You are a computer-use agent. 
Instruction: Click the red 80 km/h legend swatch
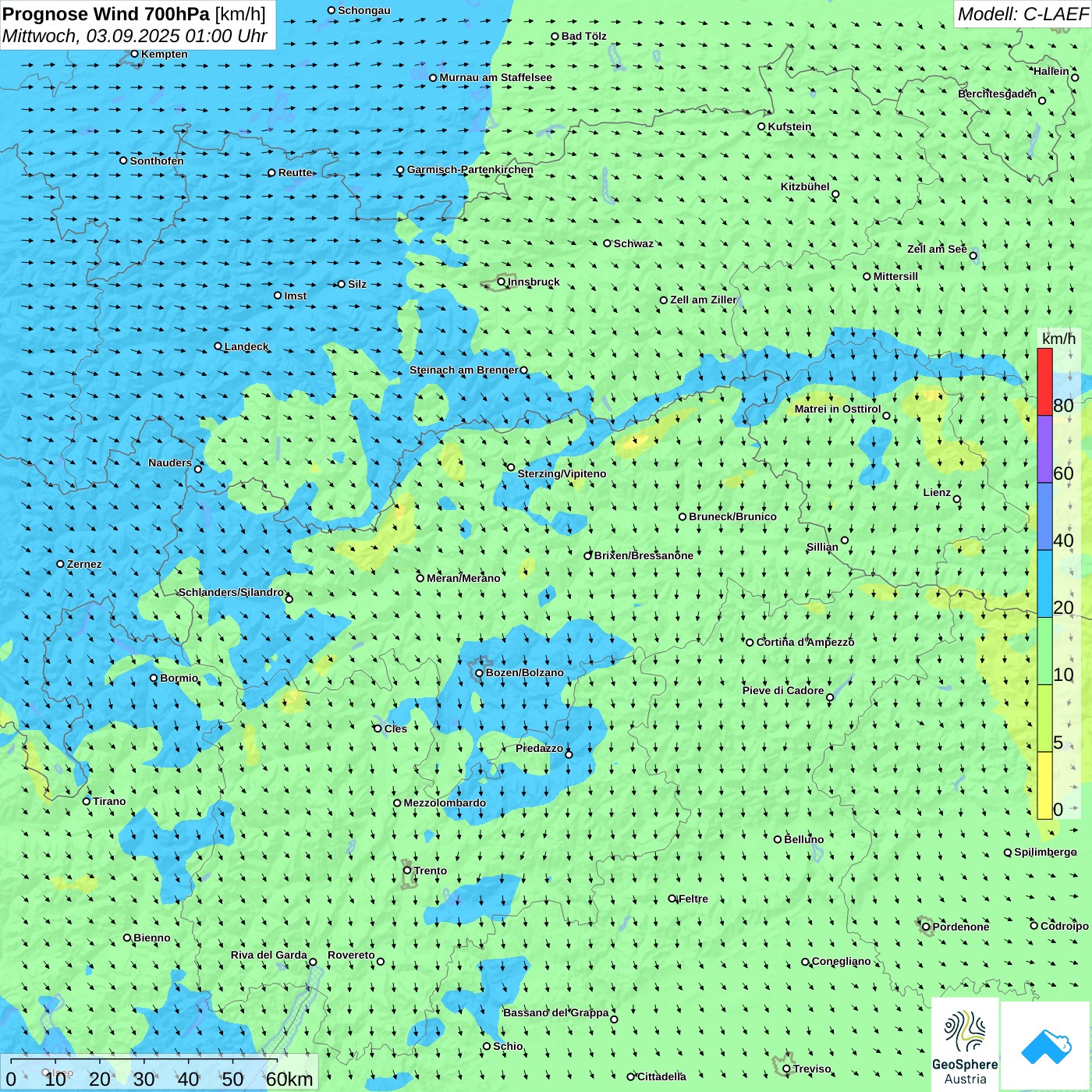tap(1044, 381)
